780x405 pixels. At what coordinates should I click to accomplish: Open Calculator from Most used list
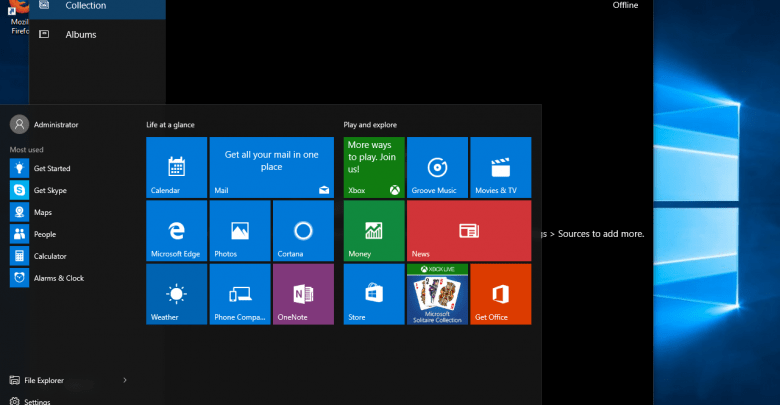point(70,256)
